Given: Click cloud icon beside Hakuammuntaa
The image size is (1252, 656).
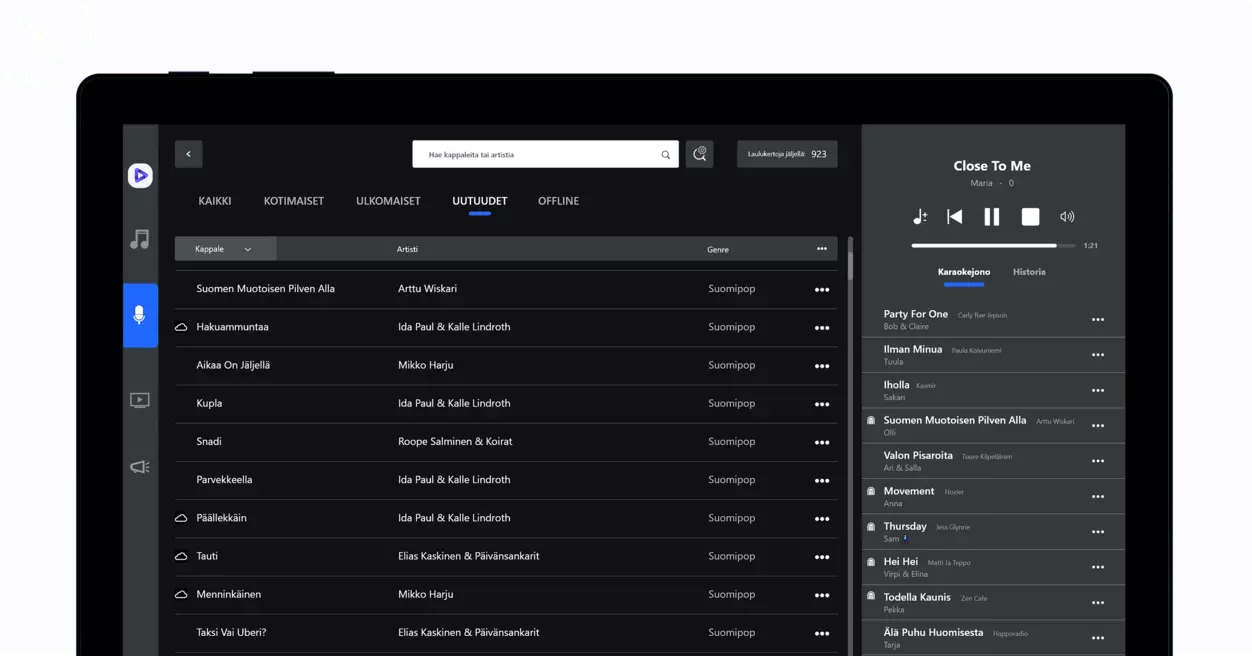Looking at the screenshot, I should tap(182, 327).
